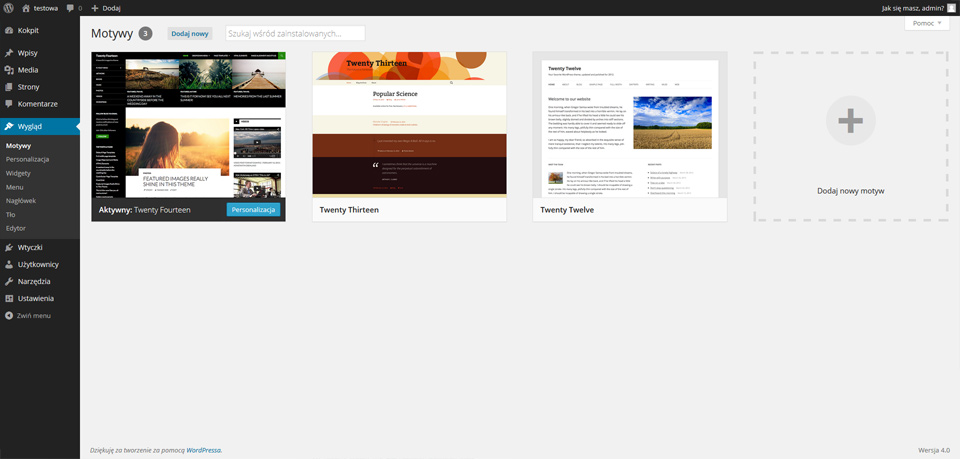
Task: Open the Ustawienia menu item
Action: 40,299
